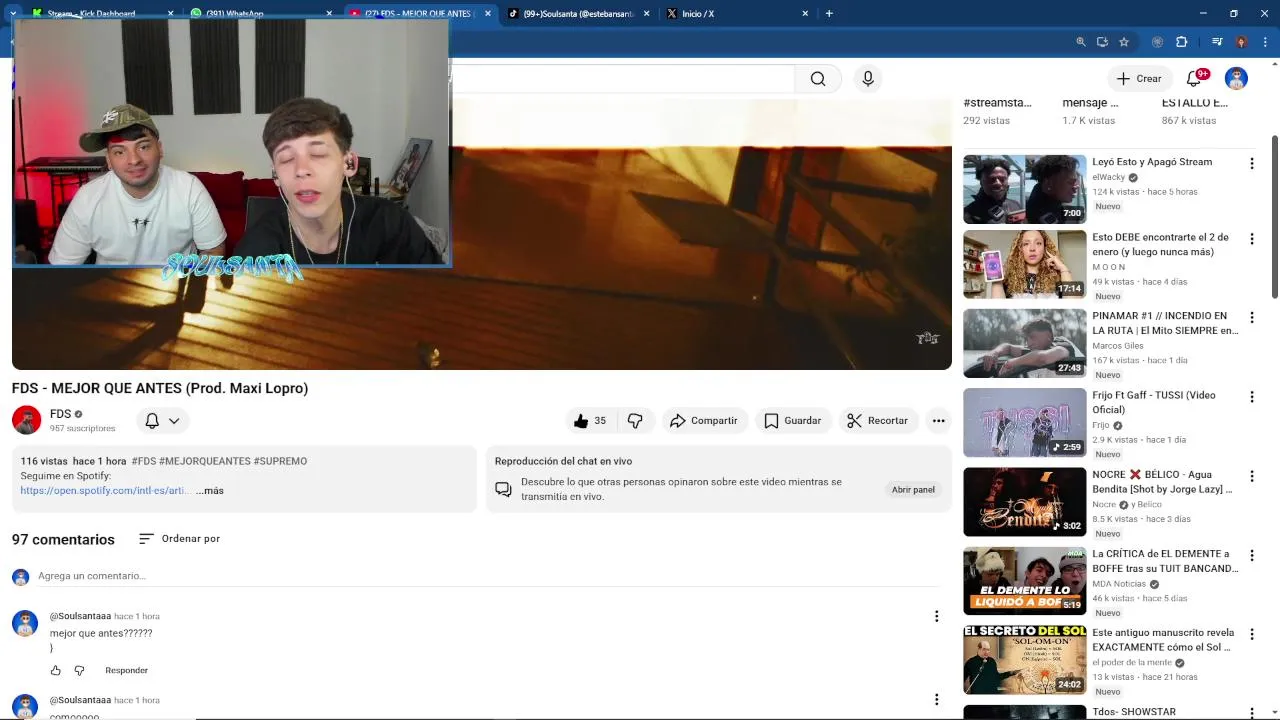Open options menu for the 'comooooo' comment
Viewport: 1280px width, 720px height.
click(936, 700)
